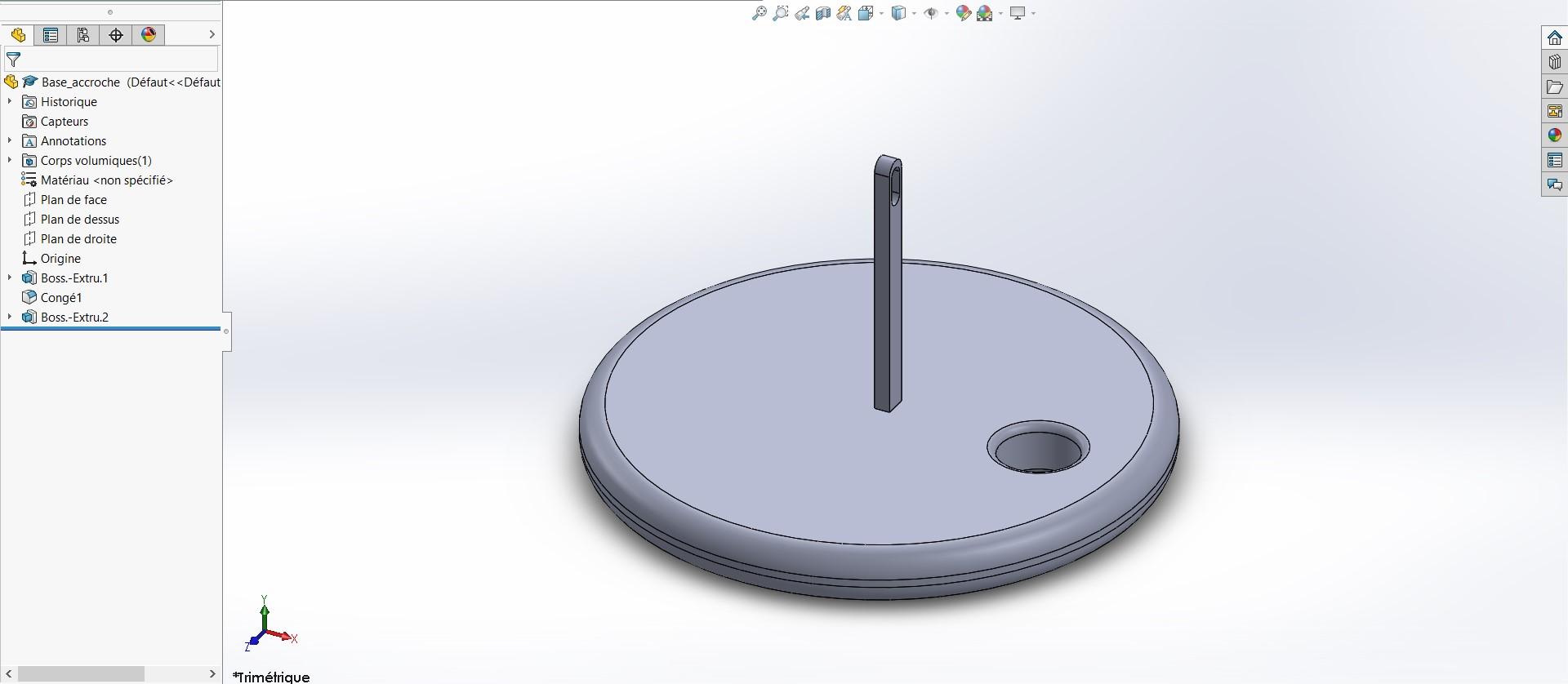This screenshot has width=1568, height=684.
Task: Click the panel collapse handle beside the feature tree
Action: tap(226, 331)
